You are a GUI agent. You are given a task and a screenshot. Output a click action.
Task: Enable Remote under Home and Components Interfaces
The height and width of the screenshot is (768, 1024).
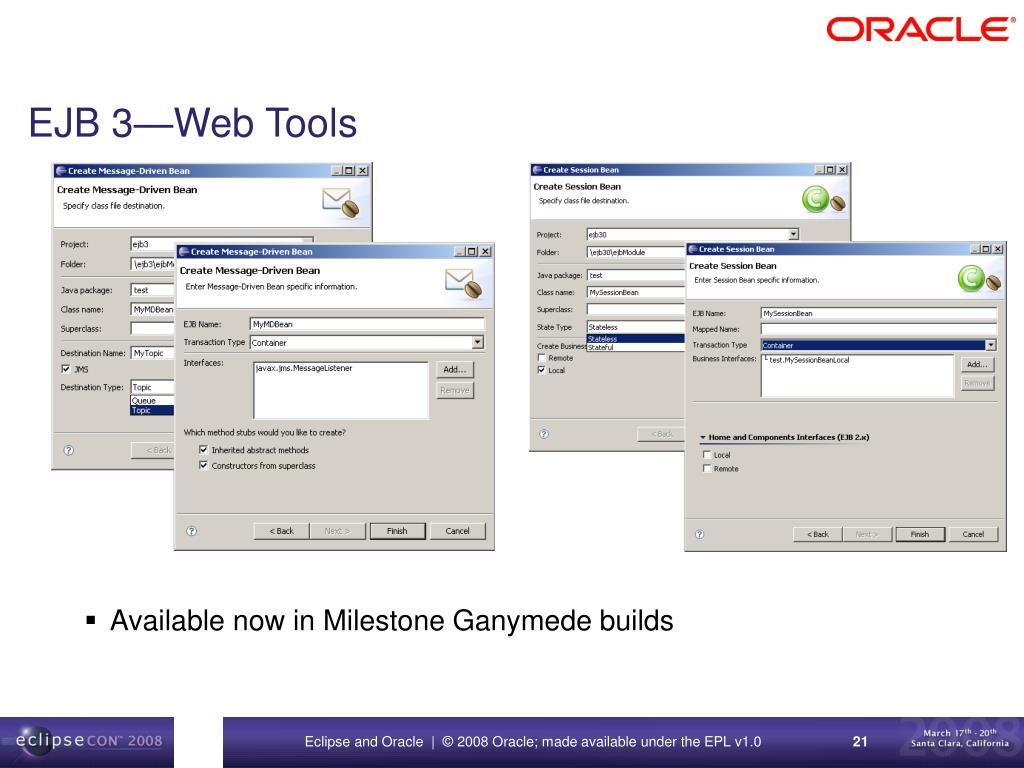[x=707, y=468]
